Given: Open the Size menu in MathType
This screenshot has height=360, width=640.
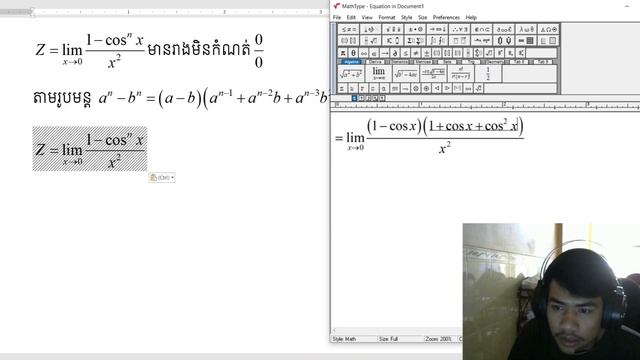Looking at the screenshot, I should click(422, 18).
